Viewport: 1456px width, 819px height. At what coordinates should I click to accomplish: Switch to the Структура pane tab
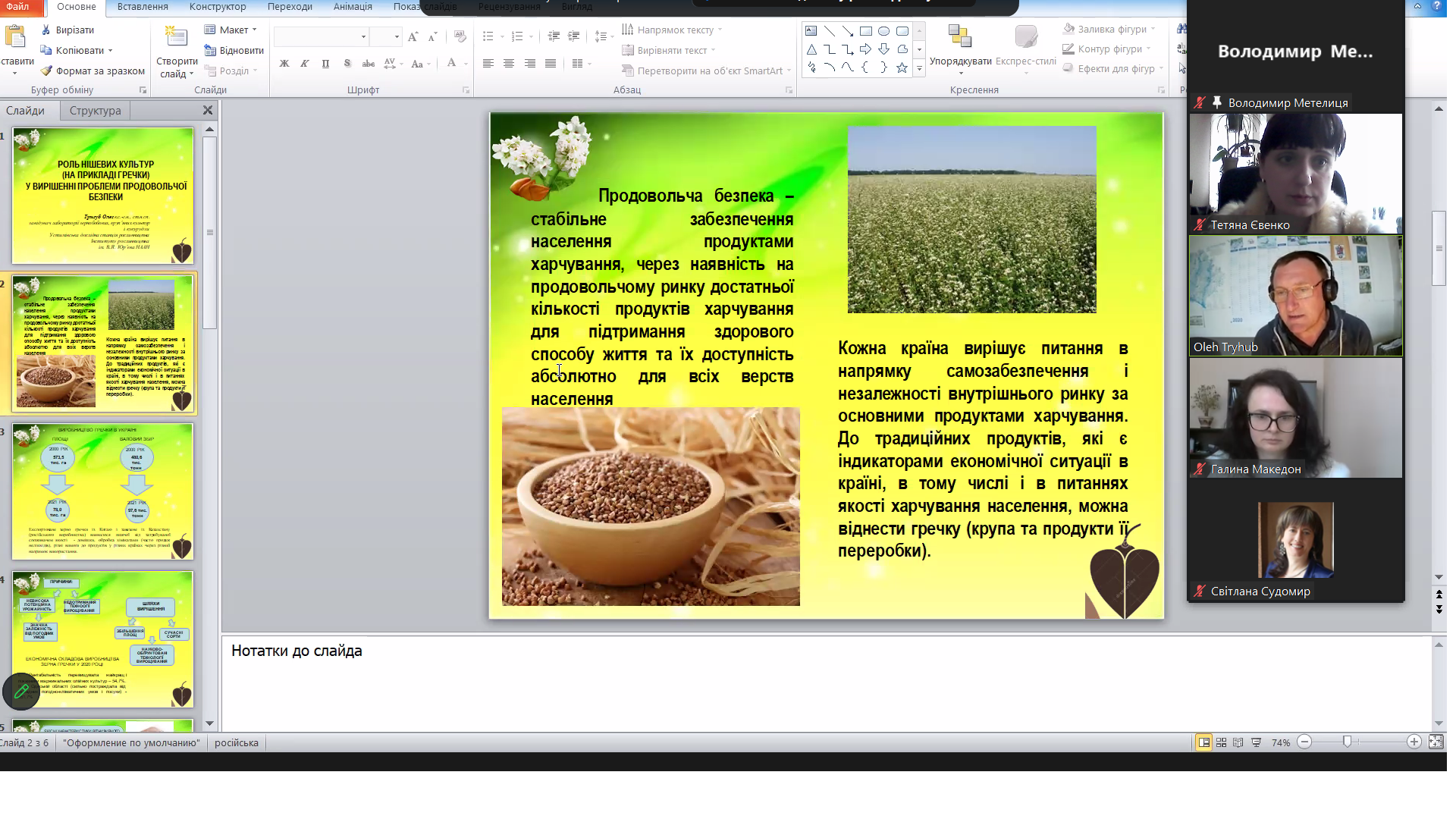(95, 111)
